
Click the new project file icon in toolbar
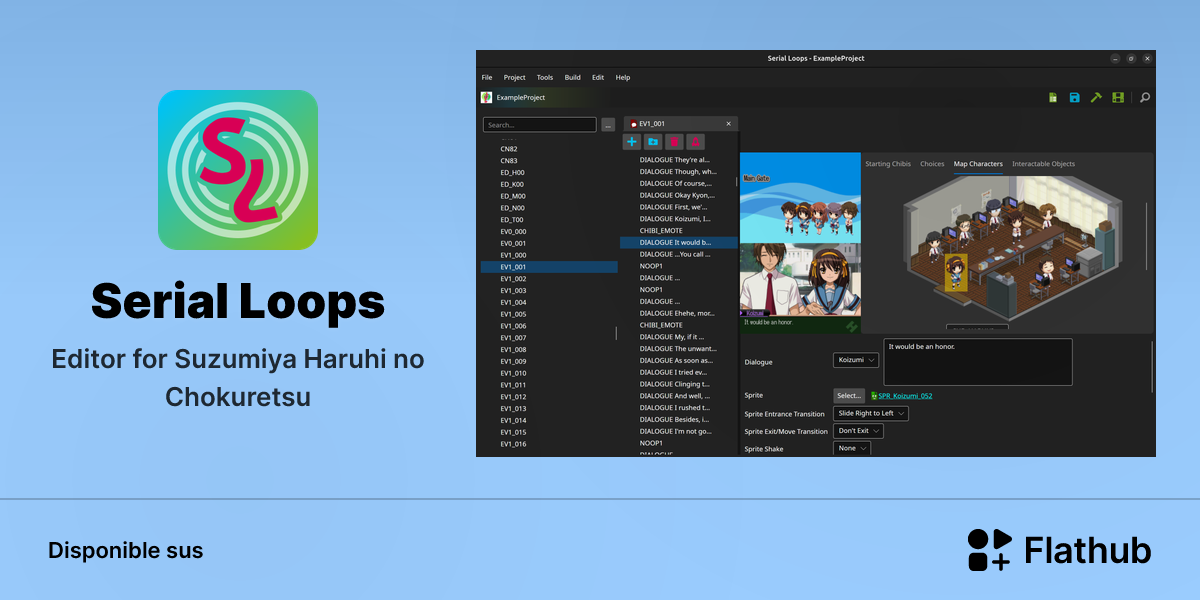(x=1053, y=97)
